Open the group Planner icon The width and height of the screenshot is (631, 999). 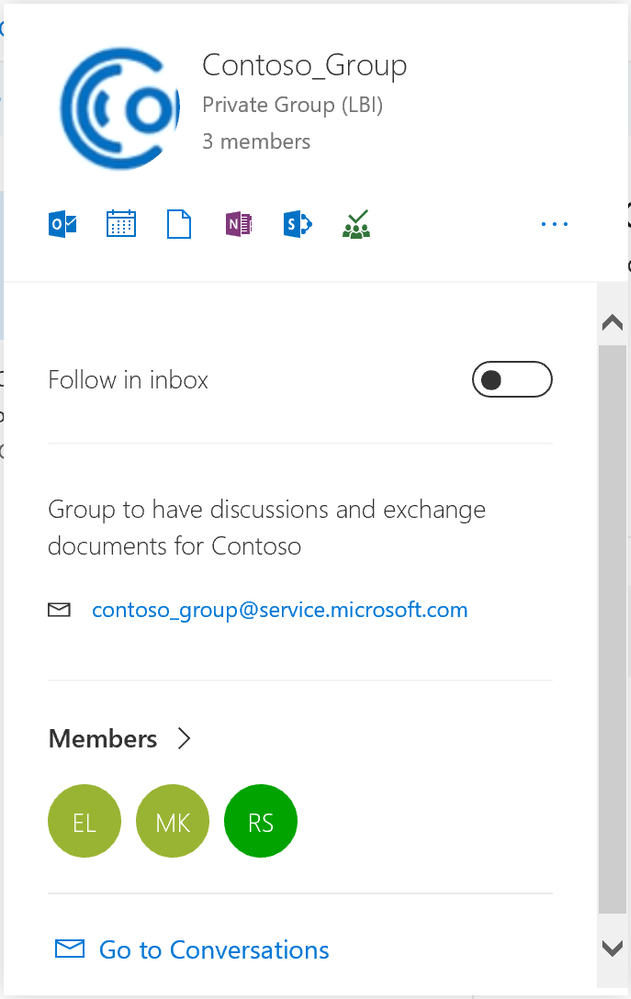pos(356,224)
